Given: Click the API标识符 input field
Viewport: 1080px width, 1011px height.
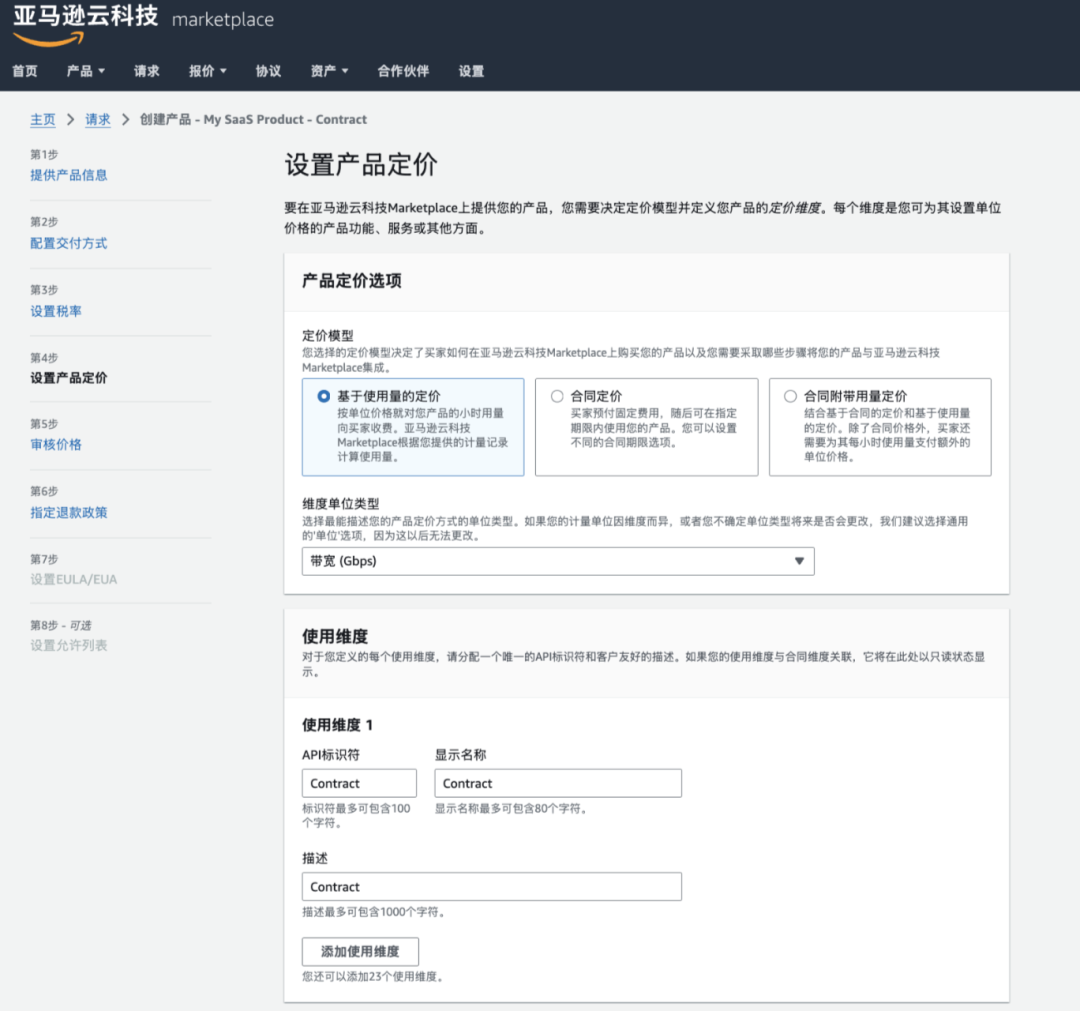Looking at the screenshot, I should pos(358,783).
